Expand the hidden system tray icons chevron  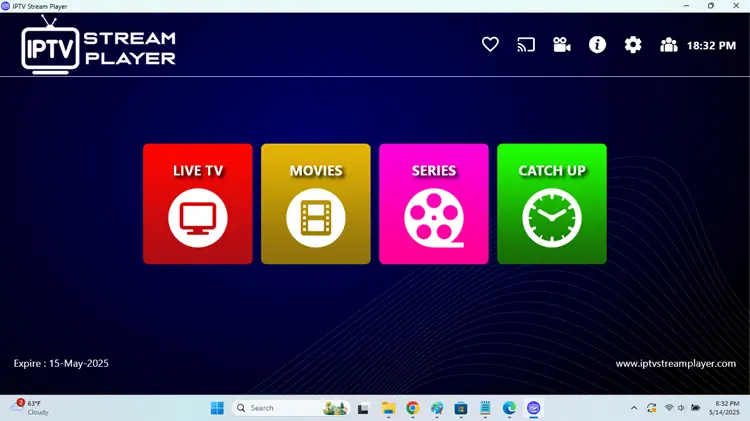(x=634, y=408)
